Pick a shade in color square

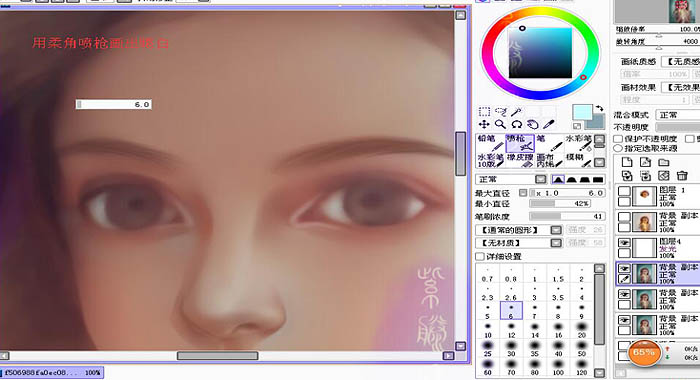[x=540, y=53]
